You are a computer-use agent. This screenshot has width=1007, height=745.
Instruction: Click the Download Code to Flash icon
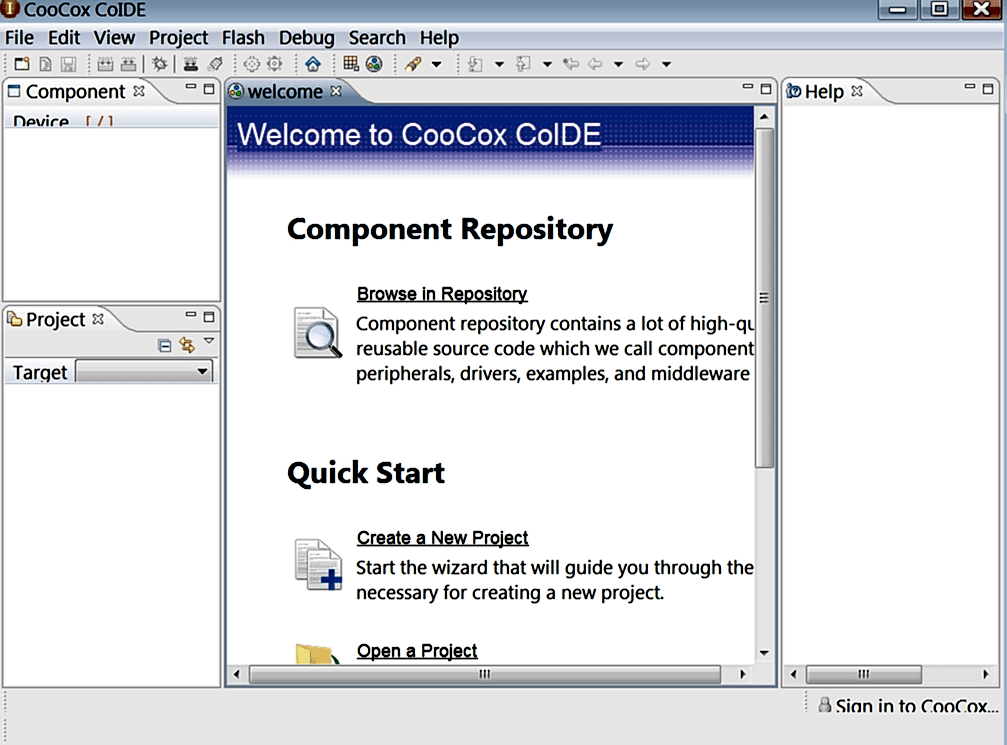point(189,64)
